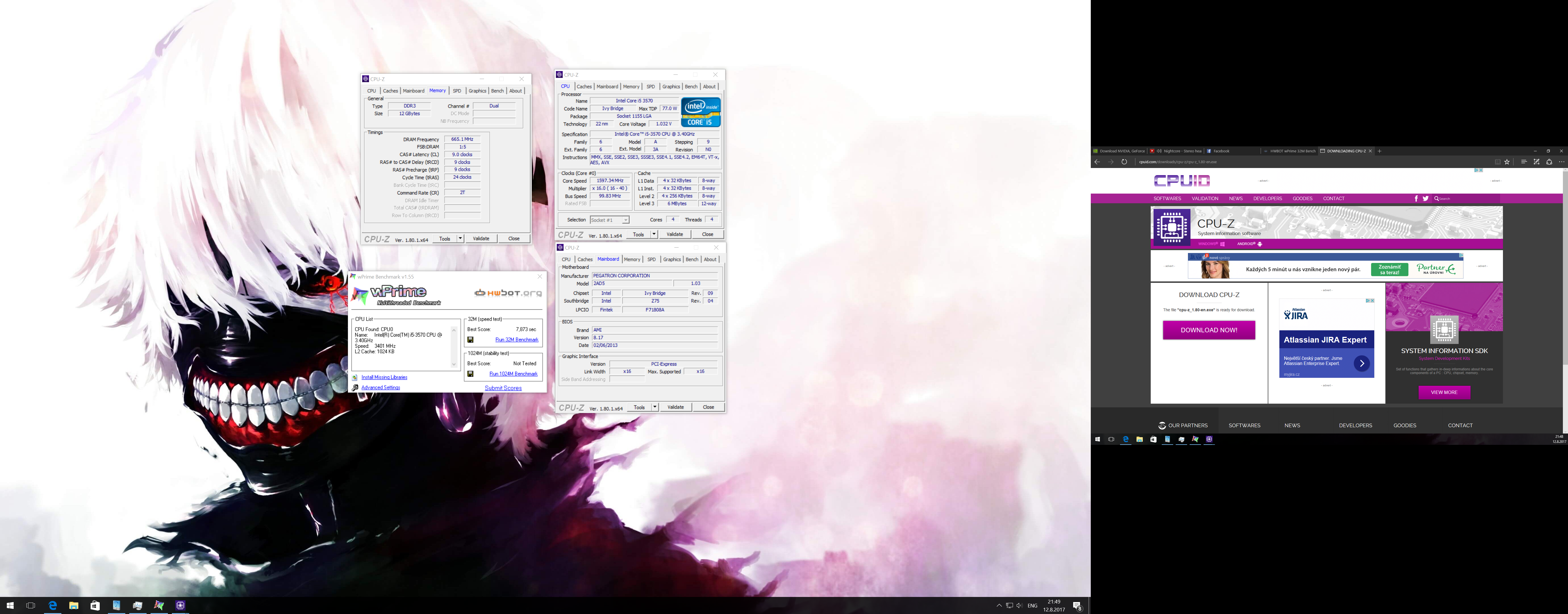Click the save icon beside Run 32M Benchmark

click(x=470, y=340)
